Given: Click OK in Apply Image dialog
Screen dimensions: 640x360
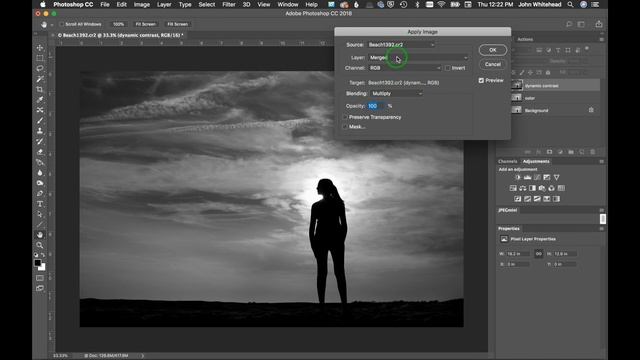Looking at the screenshot, I should pos(493,50).
